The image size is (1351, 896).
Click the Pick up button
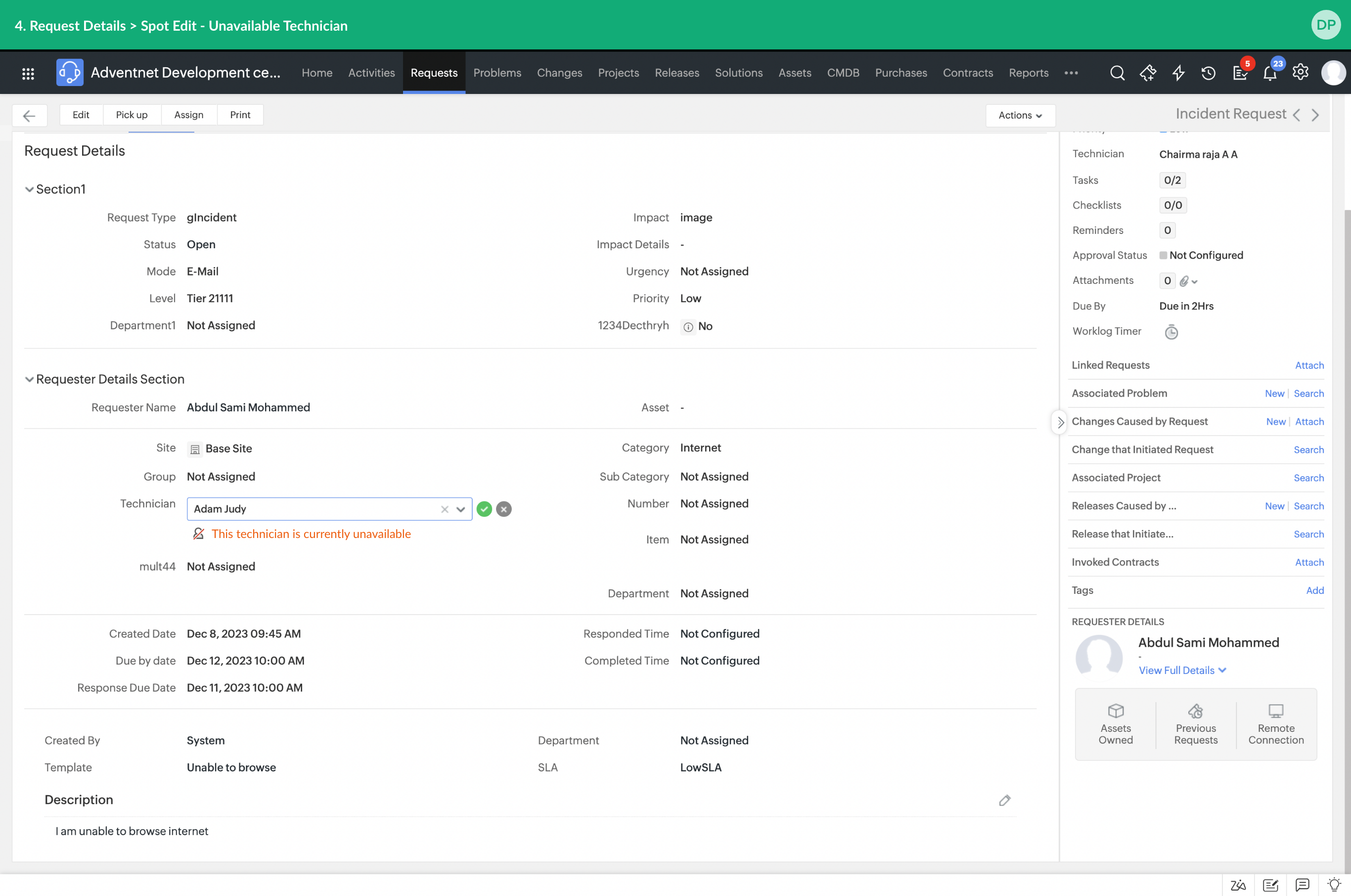tap(132, 115)
